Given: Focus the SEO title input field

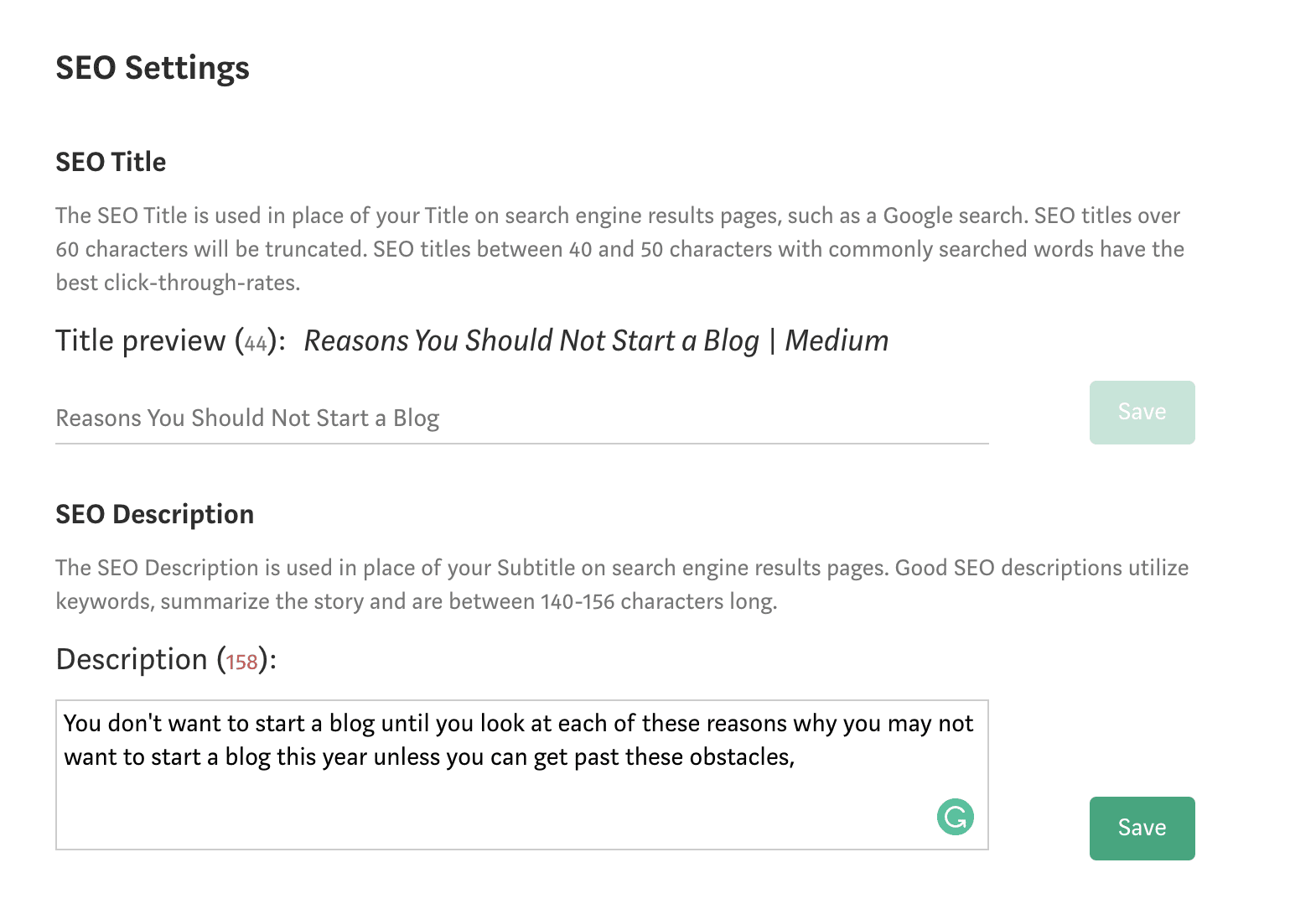Looking at the screenshot, I should click(521, 418).
